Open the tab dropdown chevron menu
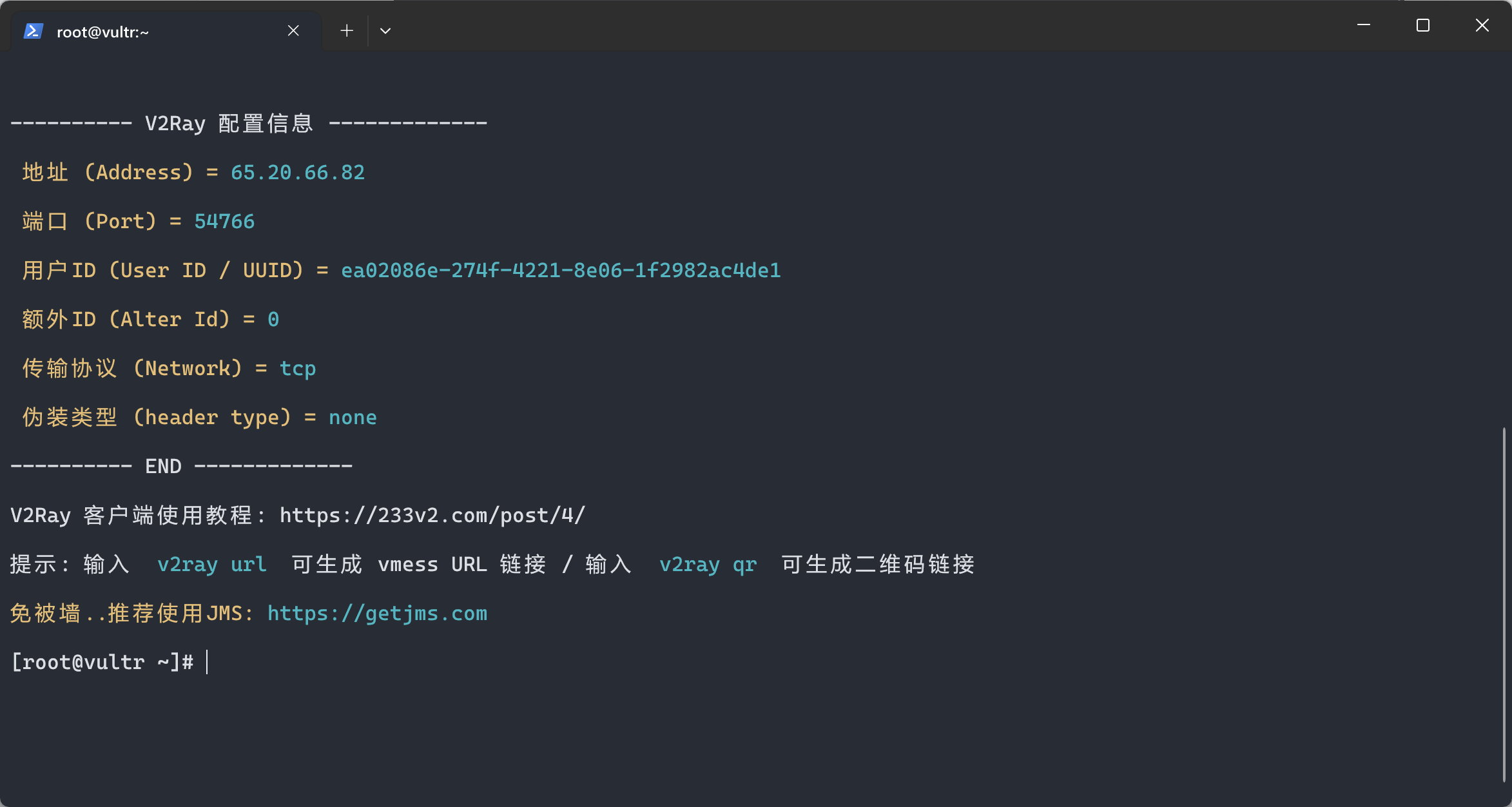 (x=385, y=30)
